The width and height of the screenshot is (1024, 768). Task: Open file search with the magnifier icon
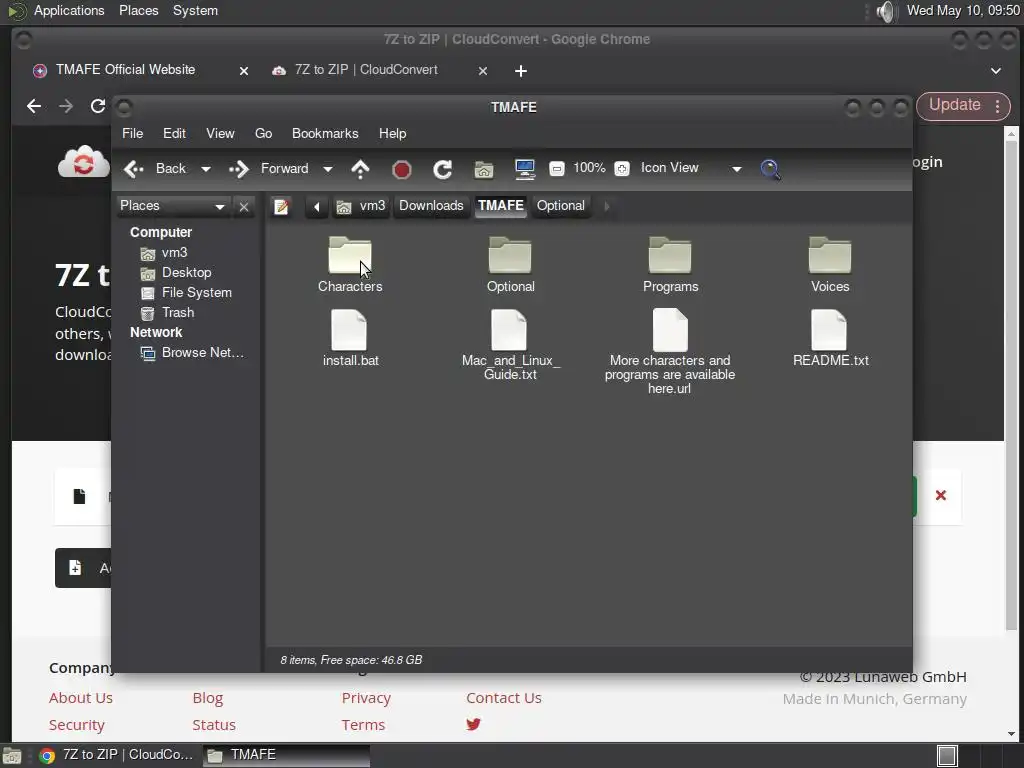771,169
